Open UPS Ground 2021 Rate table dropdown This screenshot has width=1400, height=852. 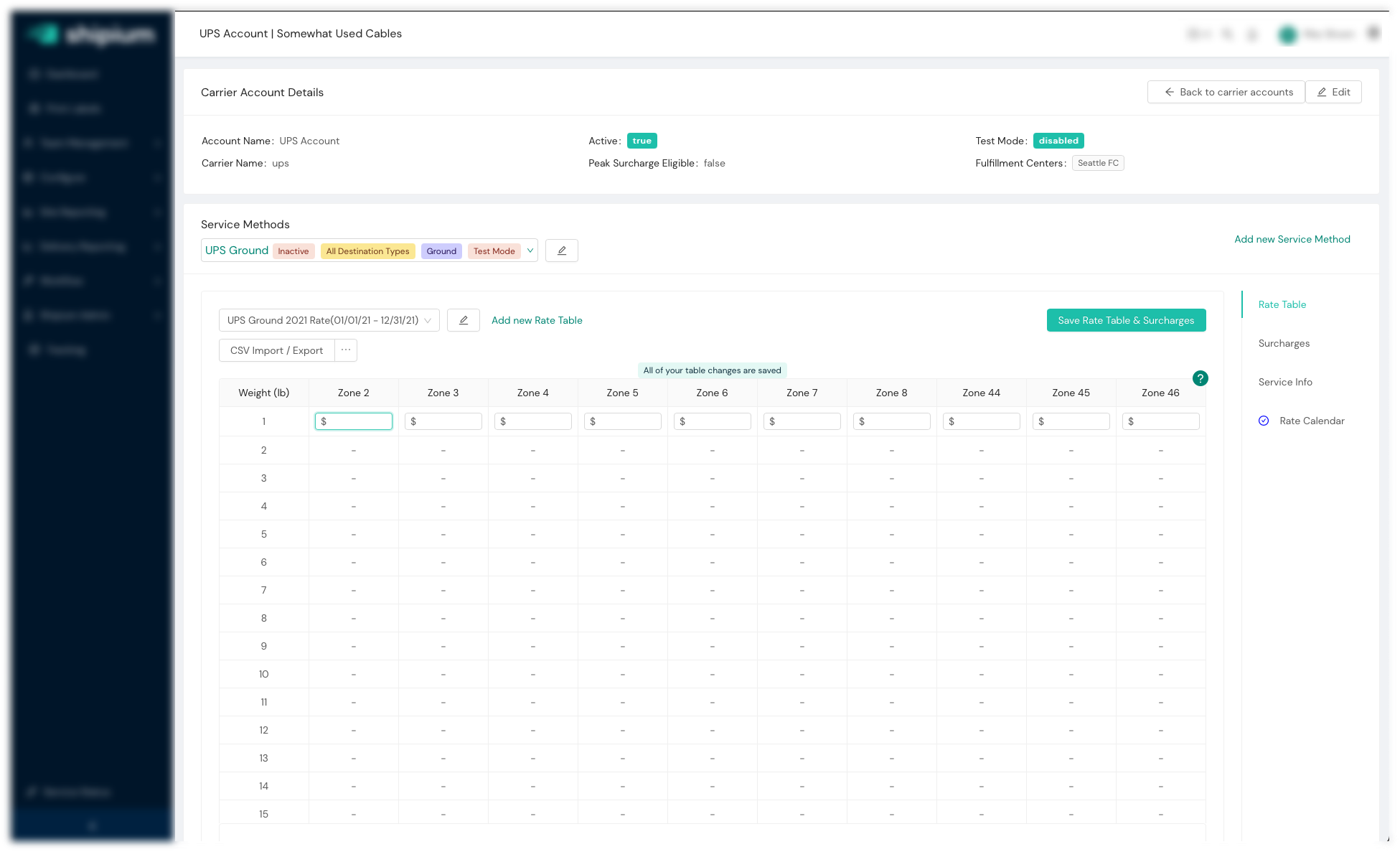329,320
